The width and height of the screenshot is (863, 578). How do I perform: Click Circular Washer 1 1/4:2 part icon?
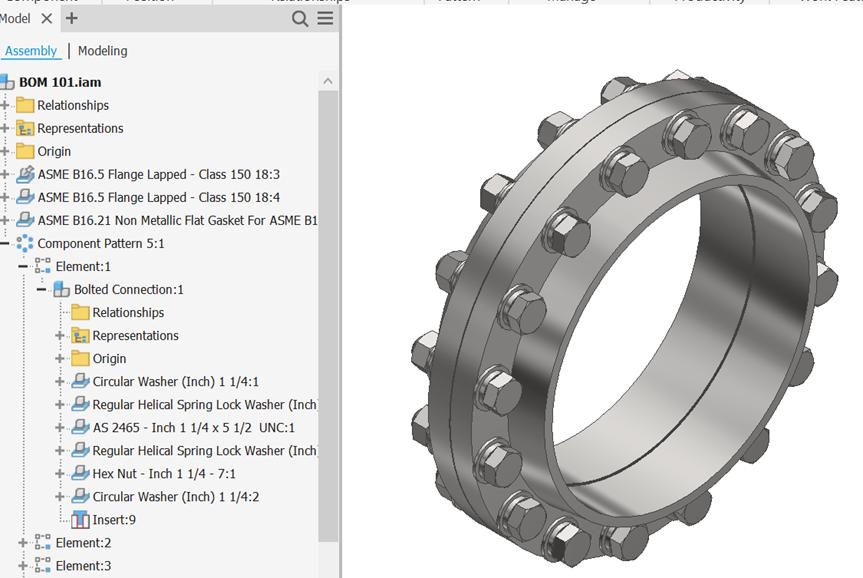click(x=80, y=497)
